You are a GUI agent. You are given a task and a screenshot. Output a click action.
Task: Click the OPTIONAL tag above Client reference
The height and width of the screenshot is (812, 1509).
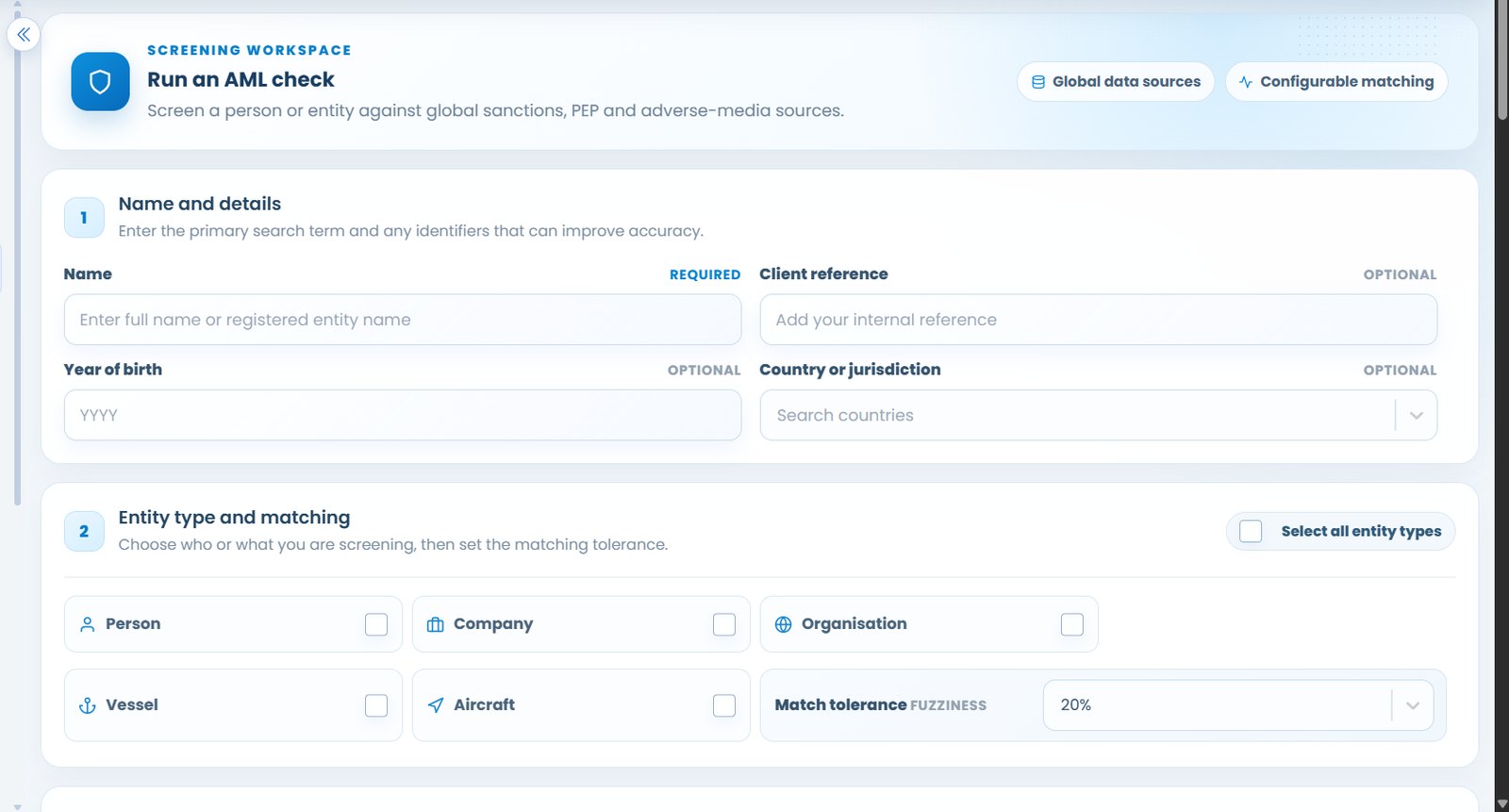click(x=1401, y=274)
